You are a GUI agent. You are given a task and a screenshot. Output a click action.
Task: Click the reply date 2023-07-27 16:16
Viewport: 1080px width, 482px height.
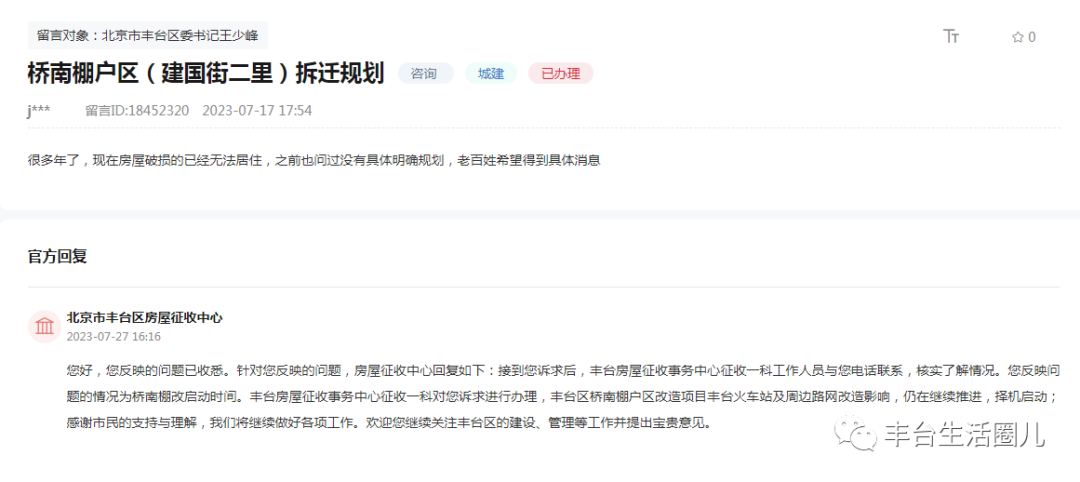(114, 337)
